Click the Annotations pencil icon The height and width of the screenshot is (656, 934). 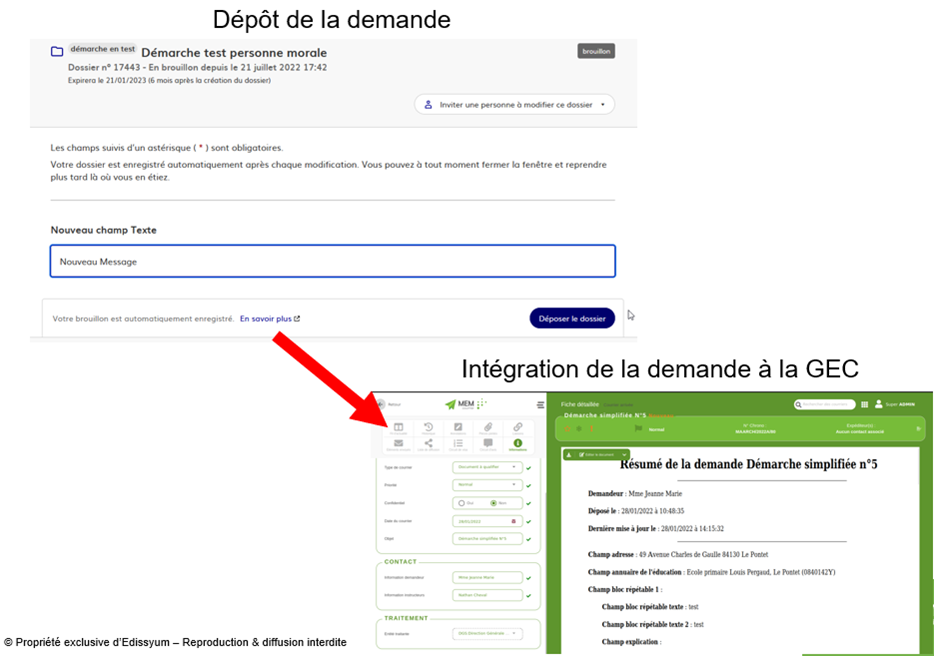pos(458,428)
